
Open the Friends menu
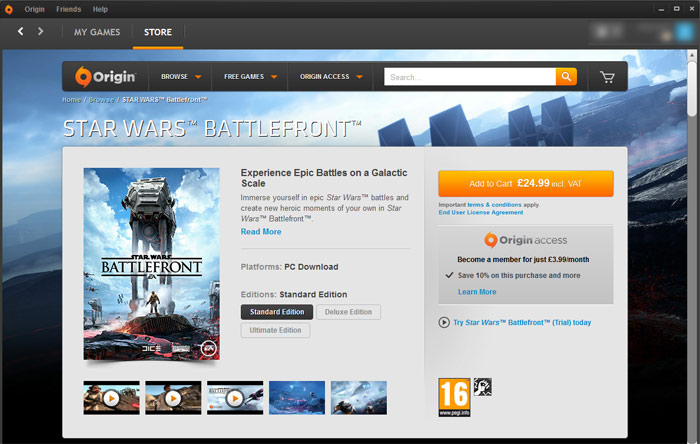[x=69, y=9]
